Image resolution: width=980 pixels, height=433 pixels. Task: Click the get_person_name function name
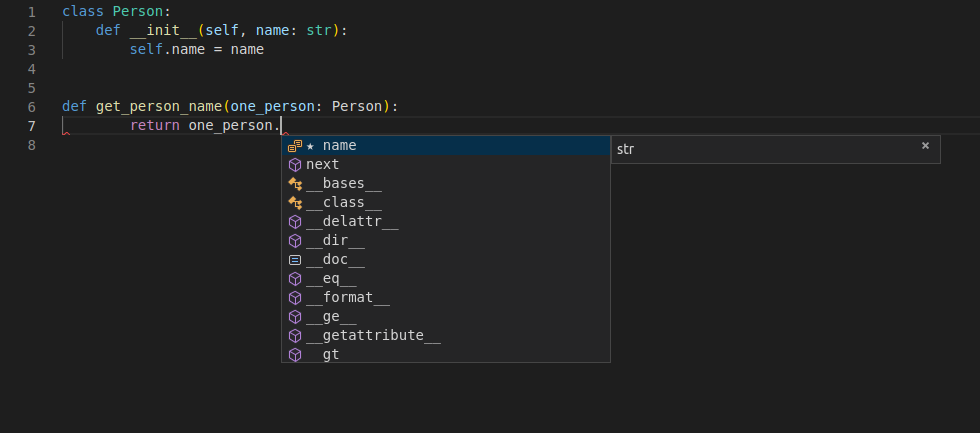coord(159,107)
